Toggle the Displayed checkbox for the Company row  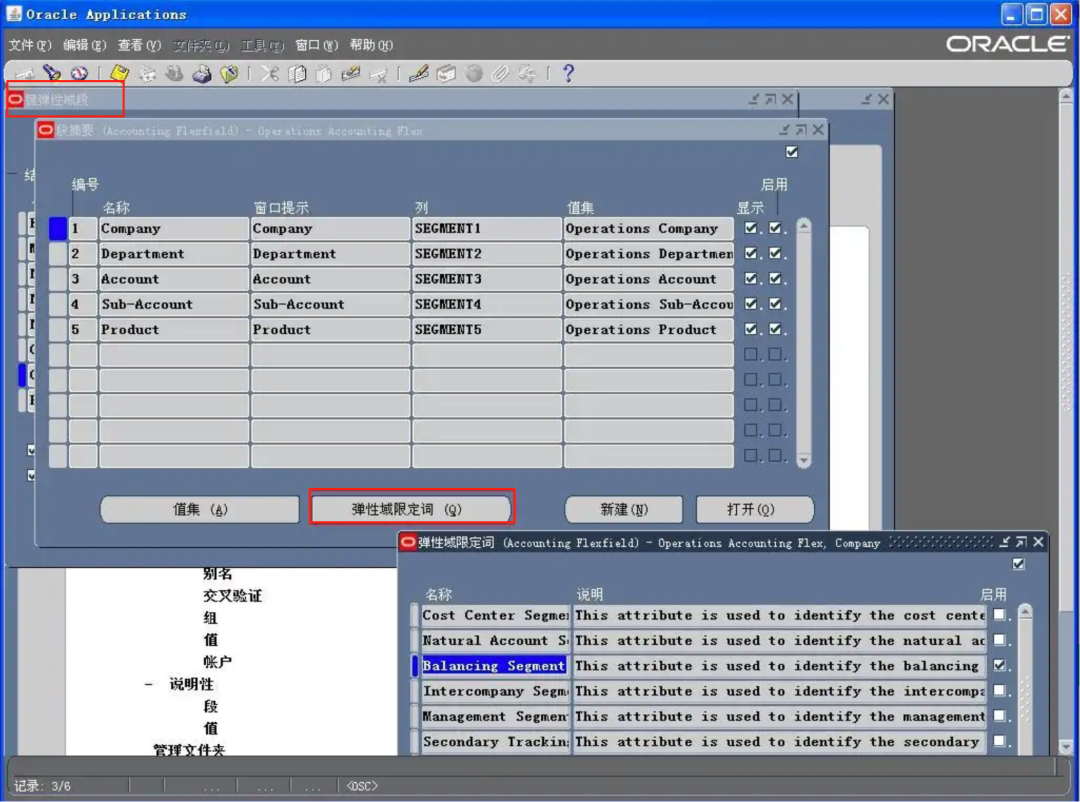click(x=751, y=229)
